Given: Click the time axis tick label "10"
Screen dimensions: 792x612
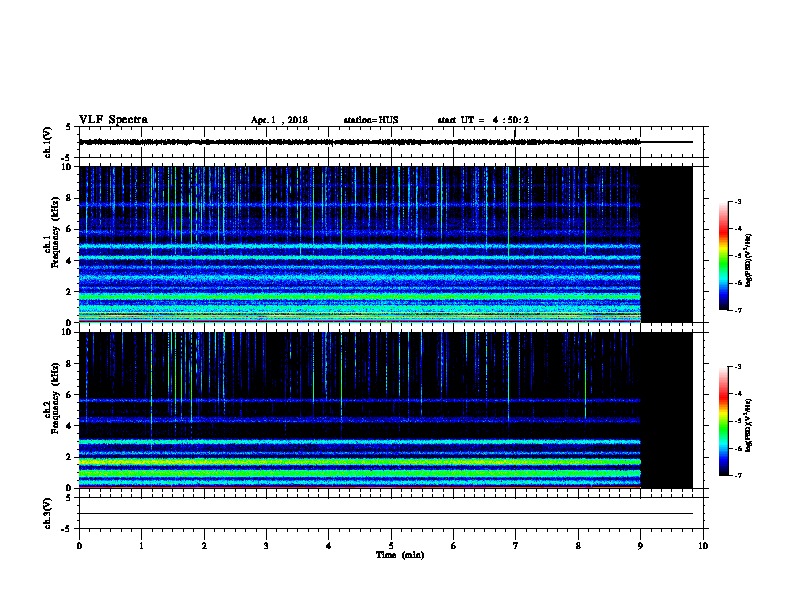Looking at the screenshot, I should [x=703, y=546].
